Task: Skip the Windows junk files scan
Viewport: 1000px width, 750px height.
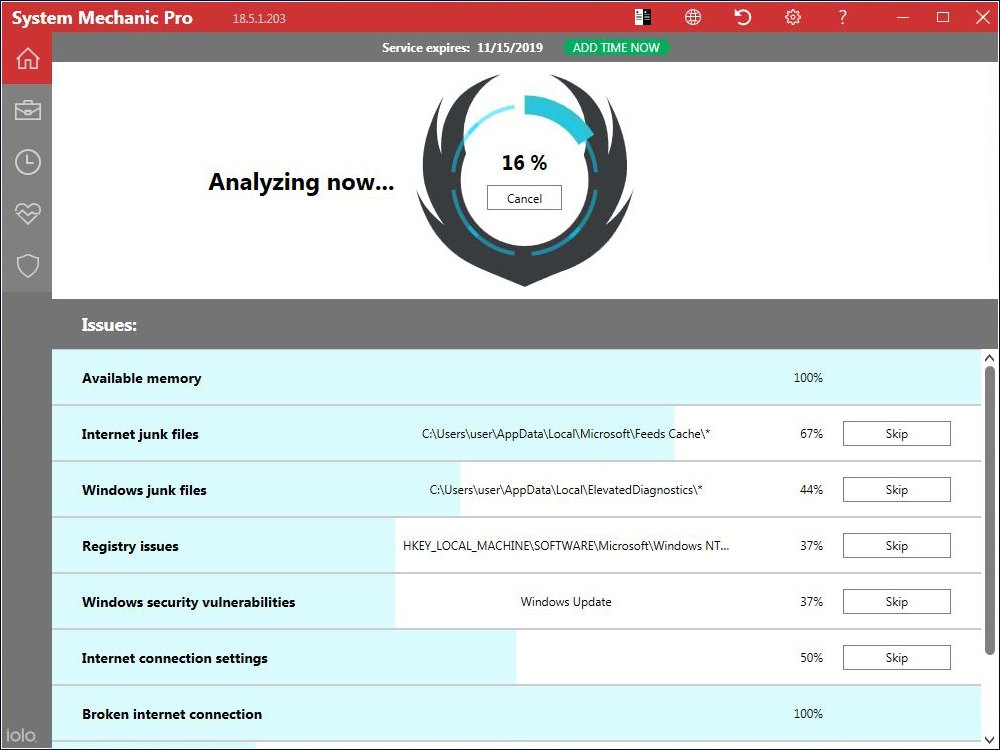Action: pos(896,489)
